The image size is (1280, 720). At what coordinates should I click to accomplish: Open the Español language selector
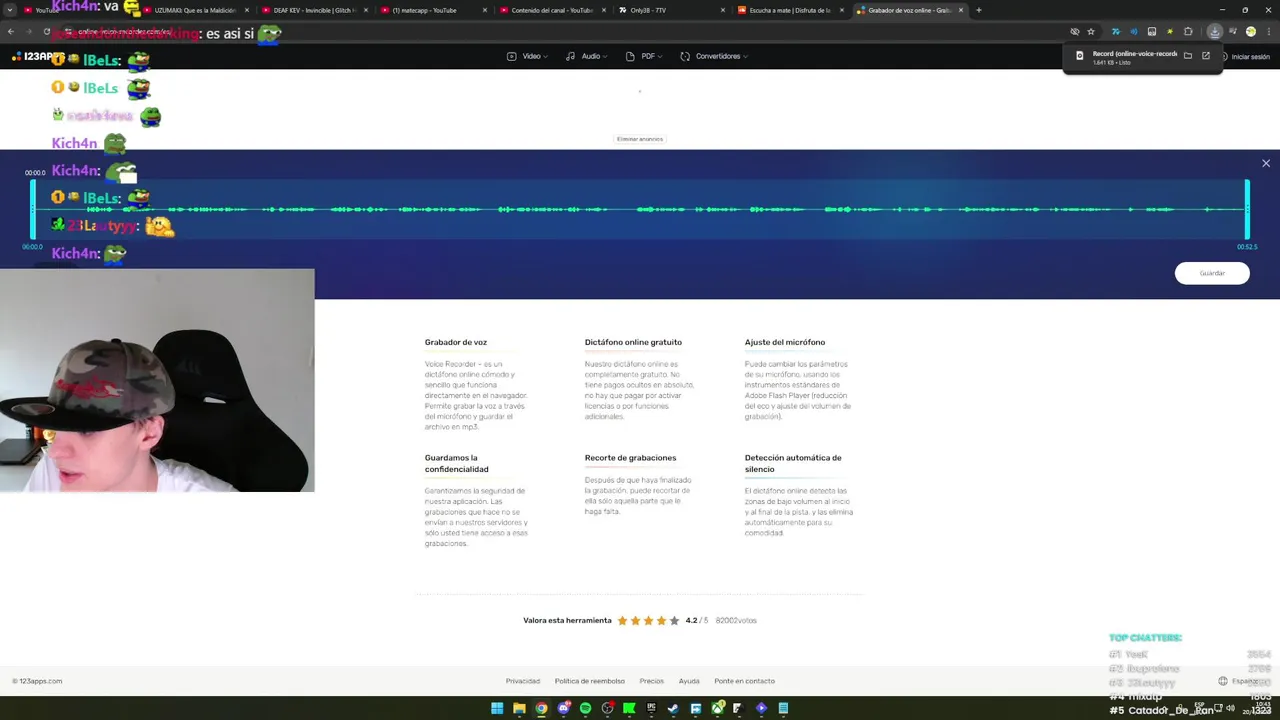tap(1238, 681)
